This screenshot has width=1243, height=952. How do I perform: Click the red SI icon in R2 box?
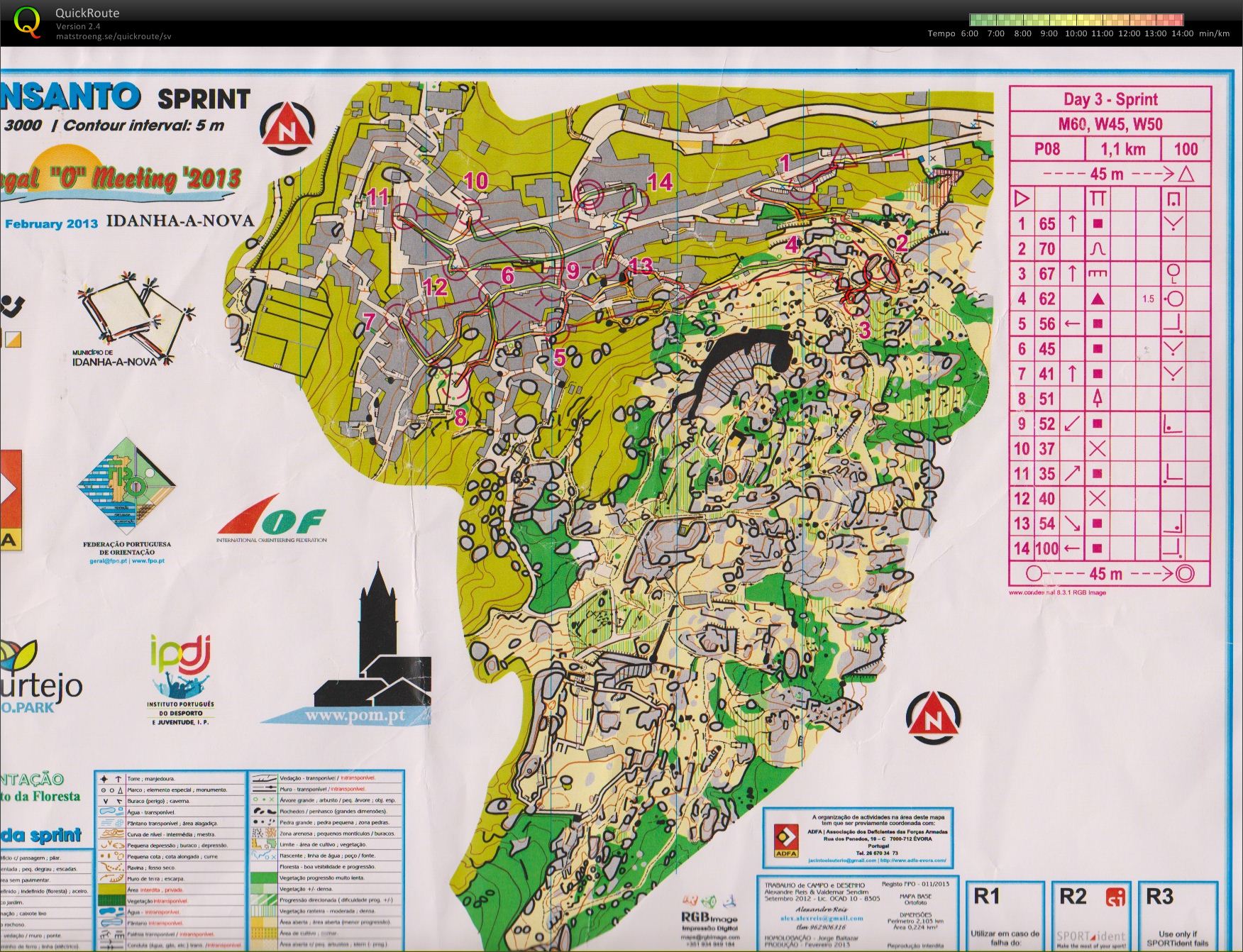pos(1116,897)
